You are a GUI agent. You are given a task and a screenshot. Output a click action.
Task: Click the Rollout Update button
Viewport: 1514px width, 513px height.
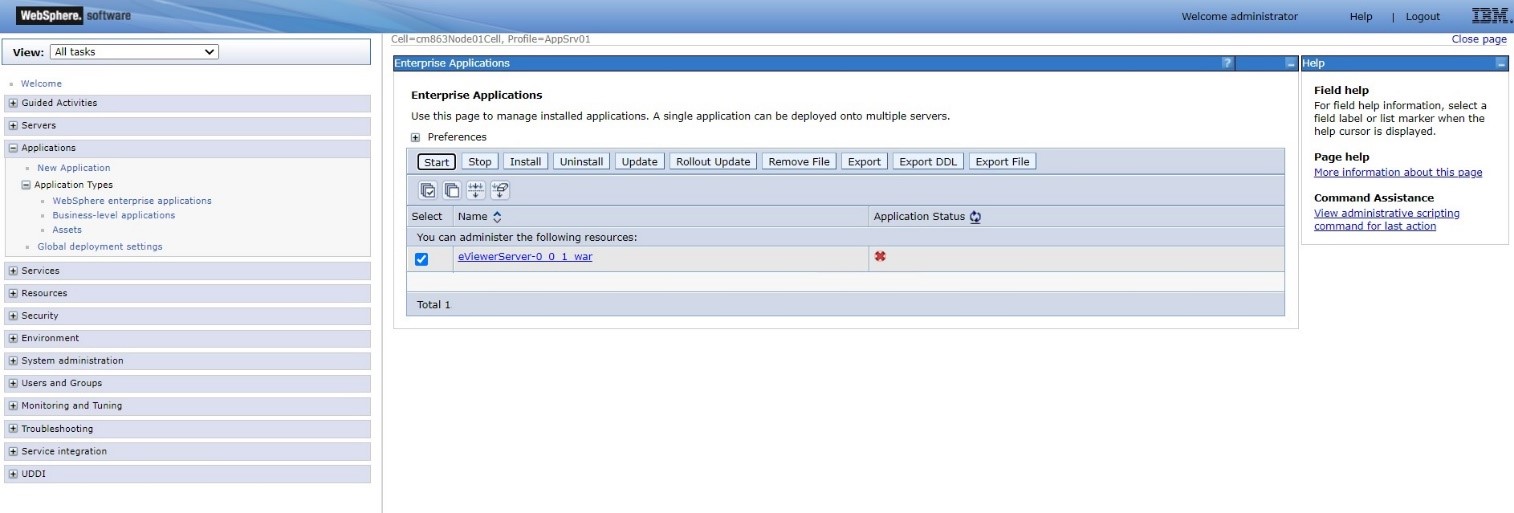713,162
